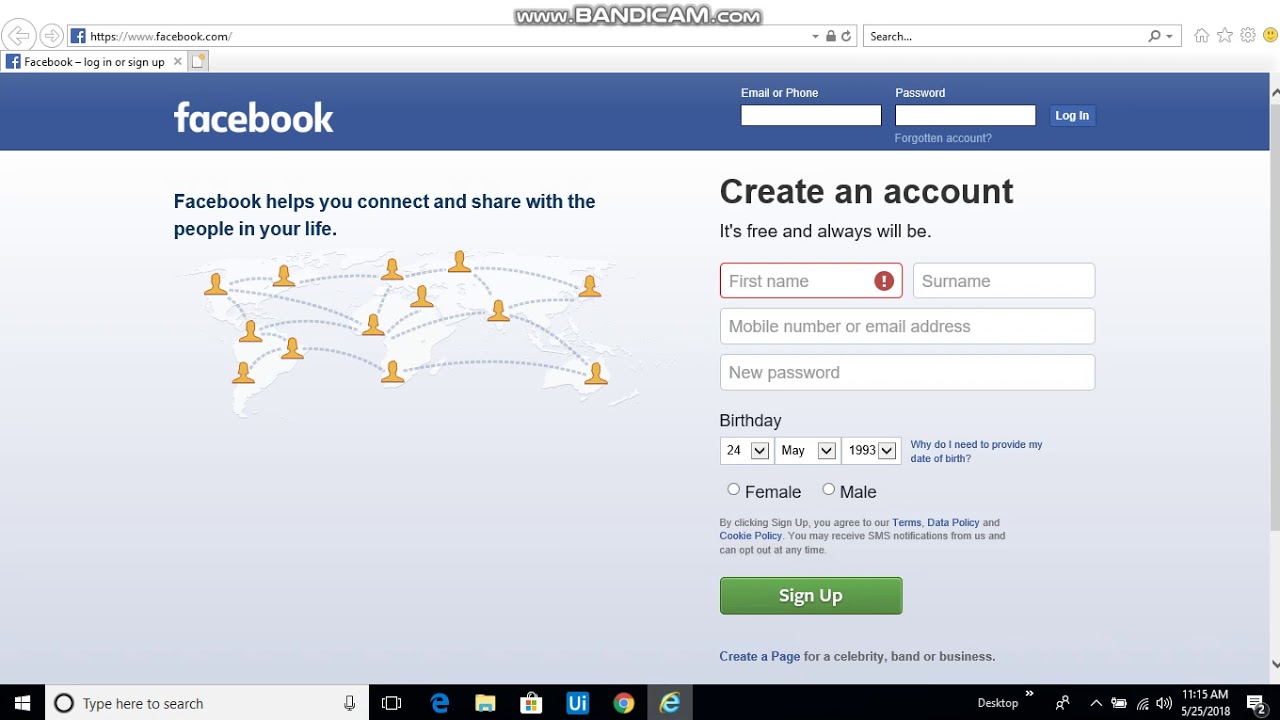Open the birthday month dropdown showing May

coord(807,451)
